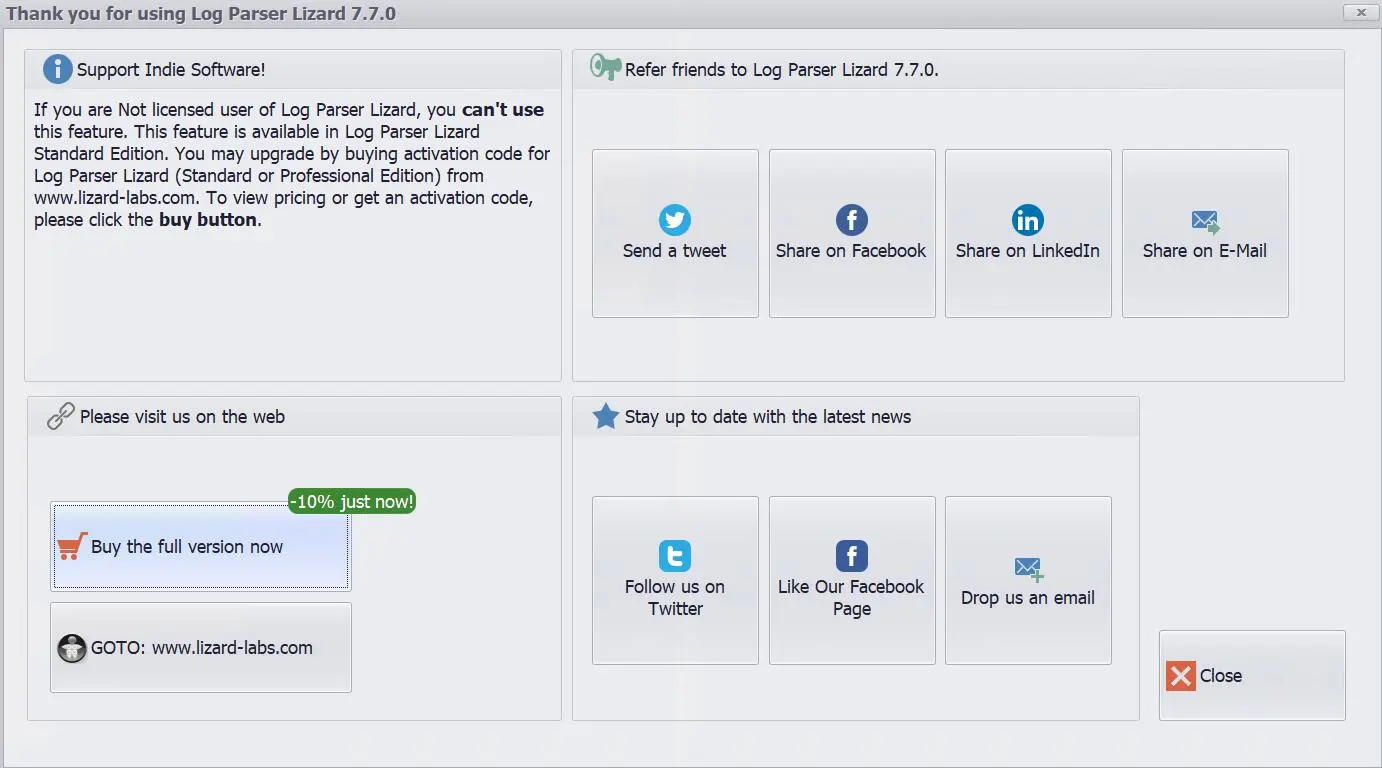
Task: Click Please visit us on the web header
Action: pos(182,417)
